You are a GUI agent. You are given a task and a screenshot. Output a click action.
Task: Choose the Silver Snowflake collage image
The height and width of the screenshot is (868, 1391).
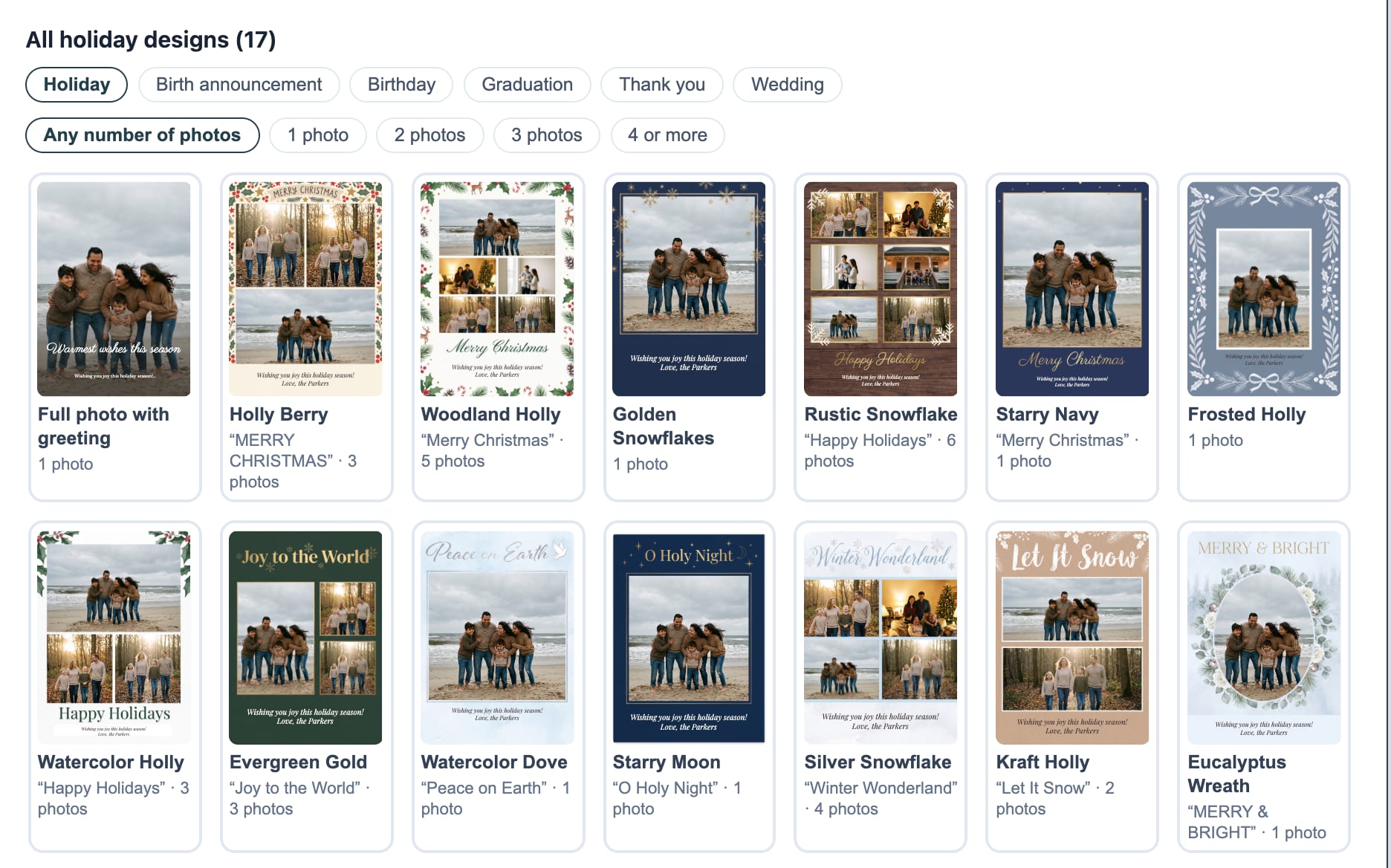pos(881,638)
